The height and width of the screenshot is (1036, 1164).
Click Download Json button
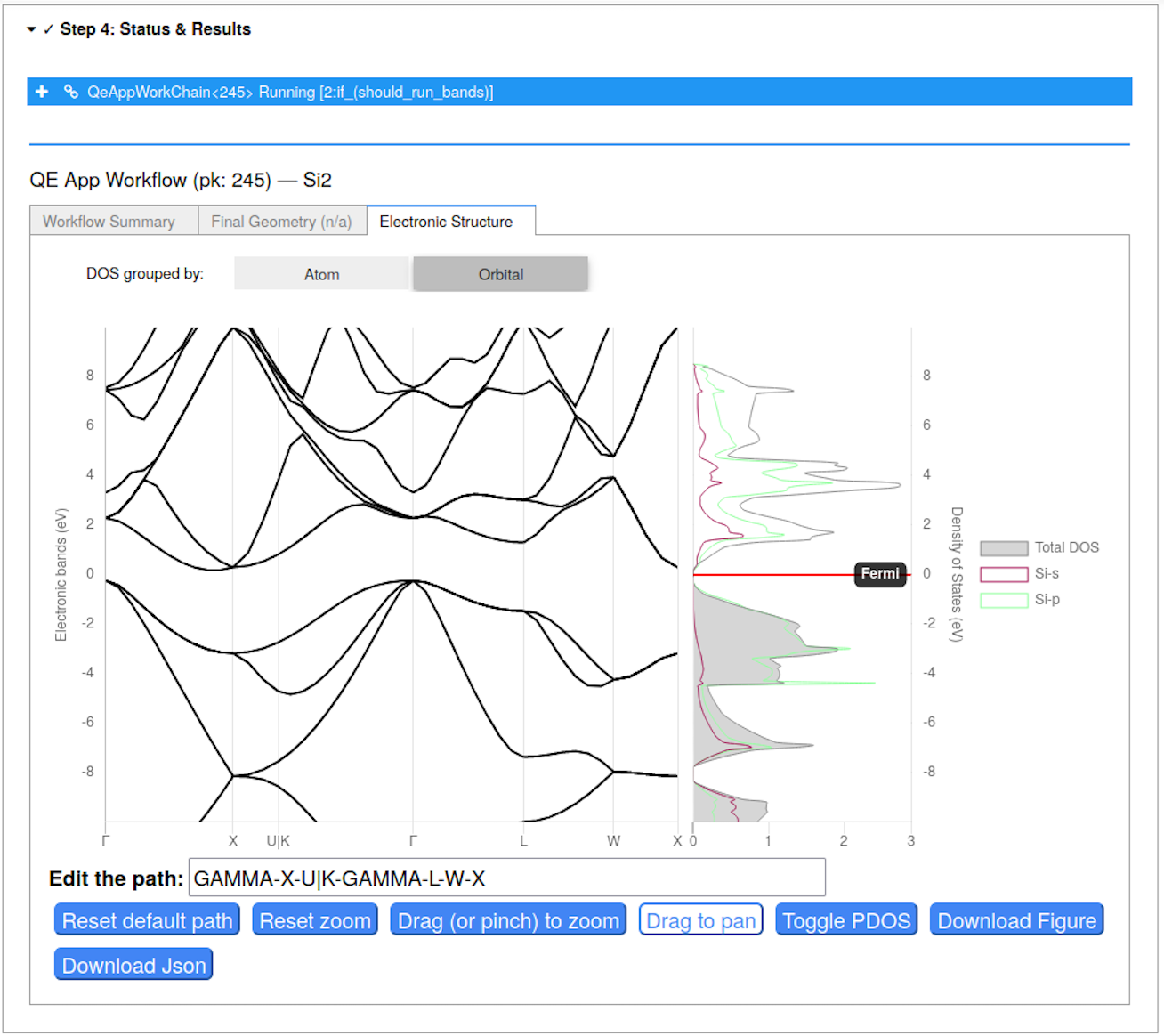[x=133, y=965]
